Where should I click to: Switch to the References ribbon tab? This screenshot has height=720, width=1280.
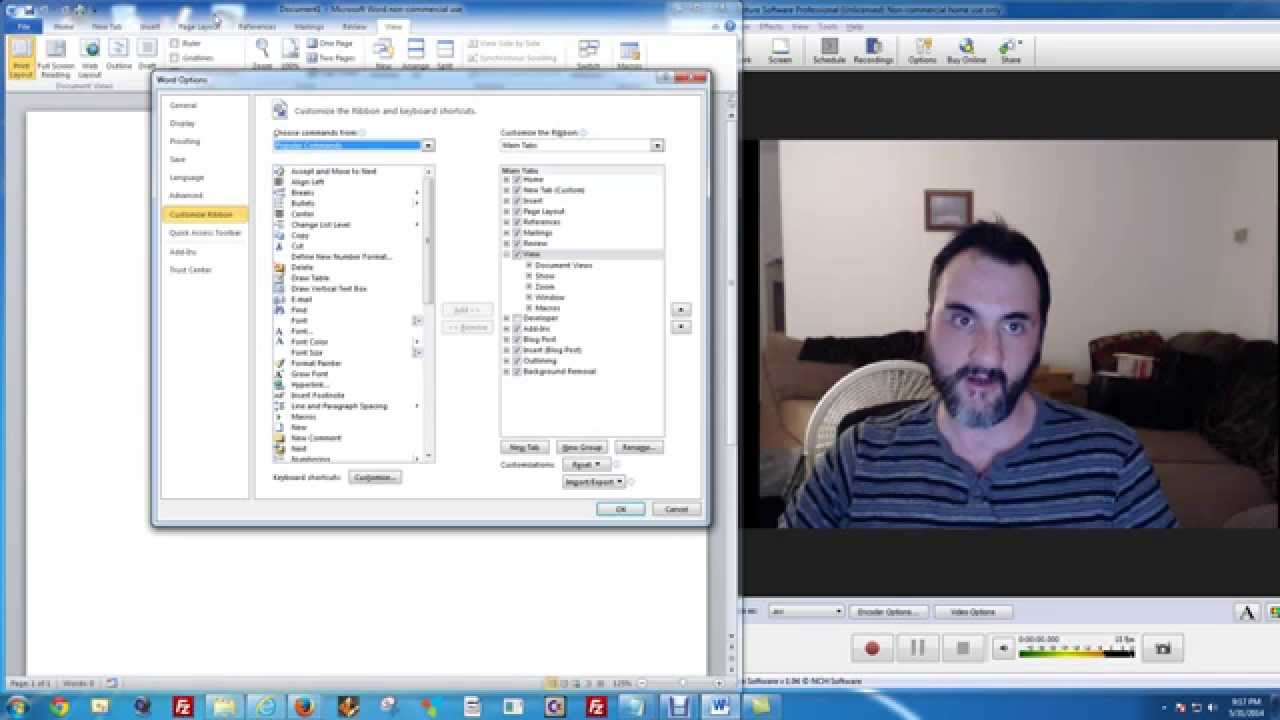tap(257, 27)
